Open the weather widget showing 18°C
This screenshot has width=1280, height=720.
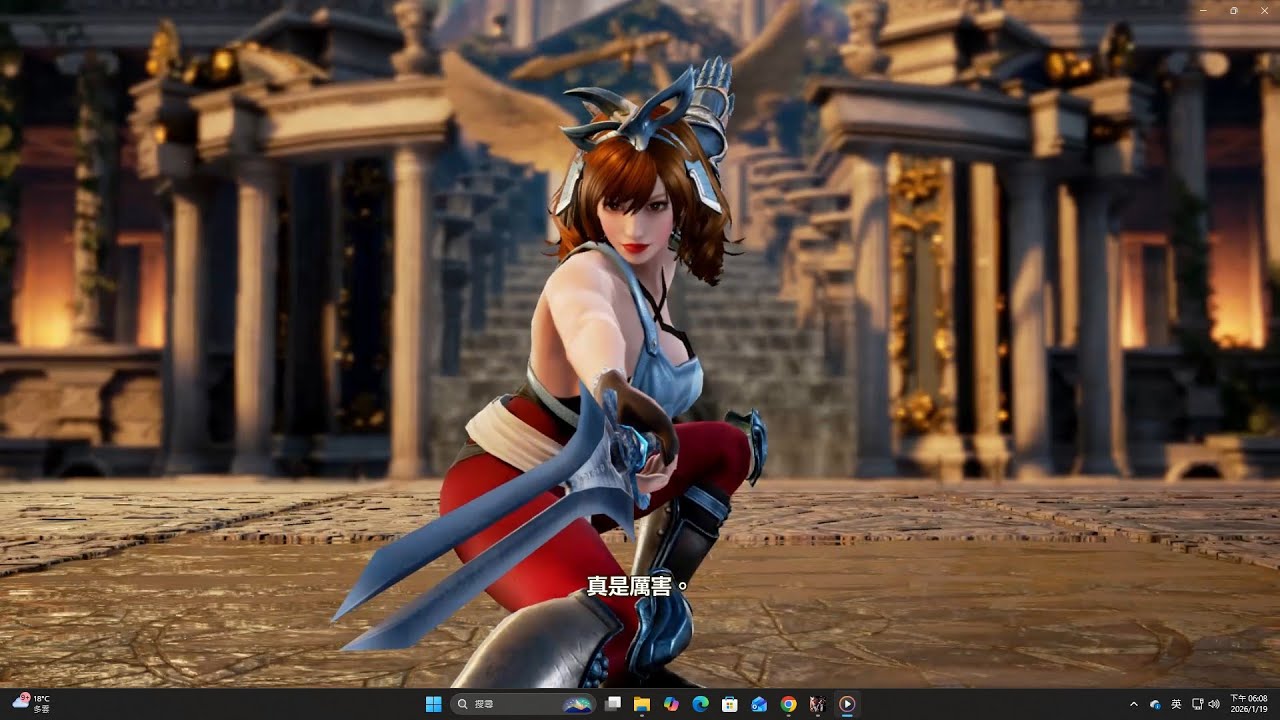pos(31,704)
